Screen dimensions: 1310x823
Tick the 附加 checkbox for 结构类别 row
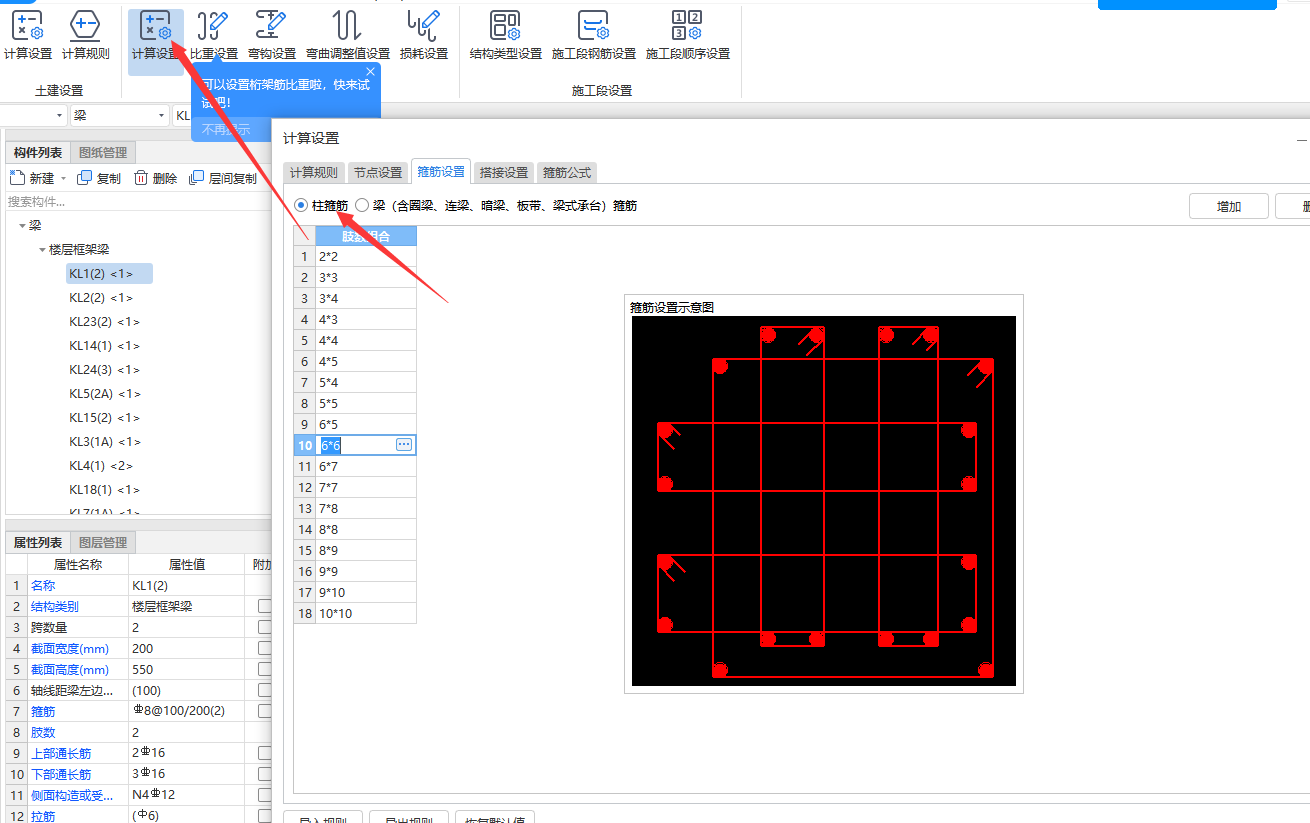point(264,606)
